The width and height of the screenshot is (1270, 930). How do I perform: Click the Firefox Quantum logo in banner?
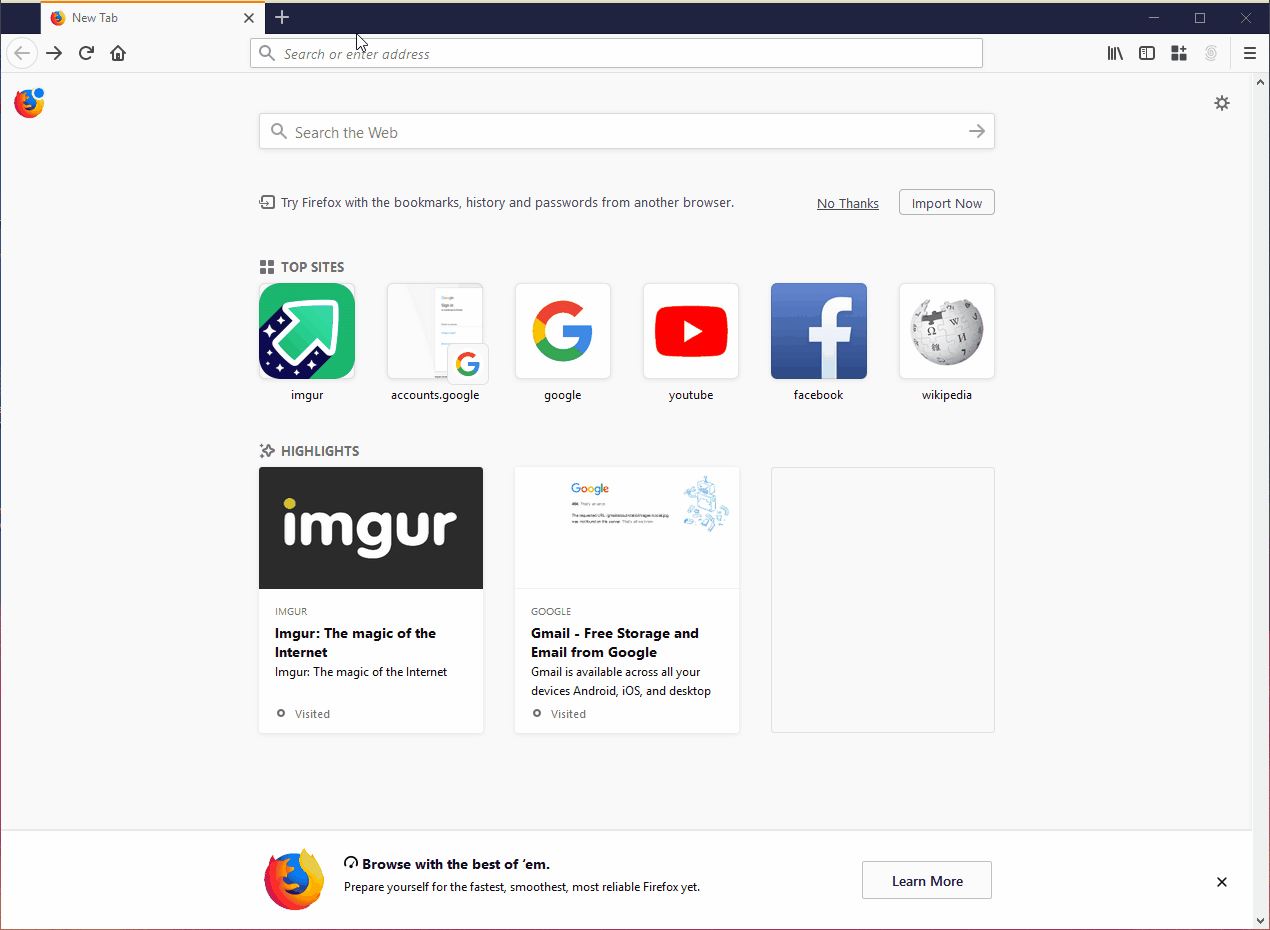click(295, 880)
